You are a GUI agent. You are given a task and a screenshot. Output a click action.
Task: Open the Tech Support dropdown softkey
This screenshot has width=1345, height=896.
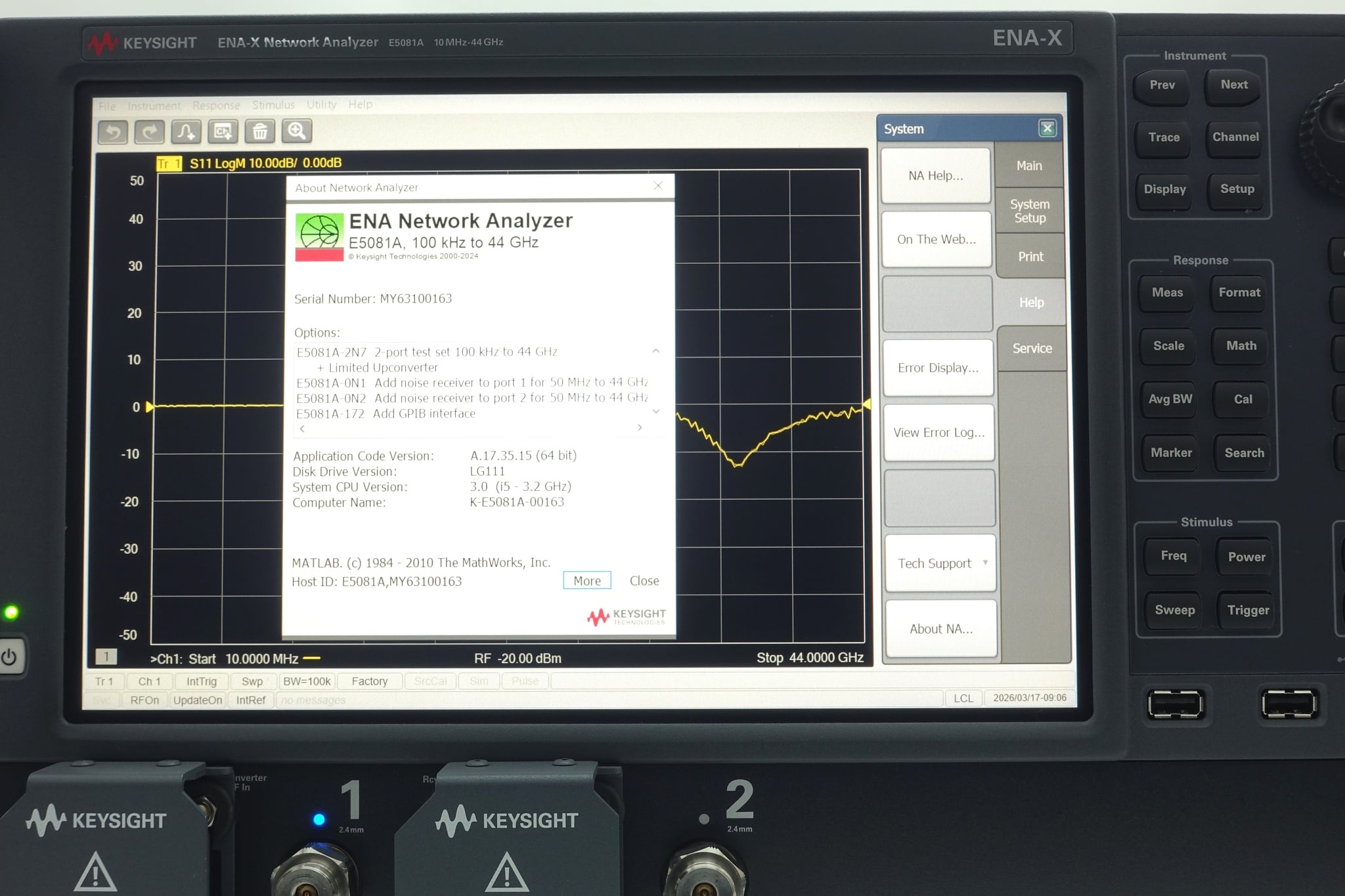pyautogui.click(x=940, y=563)
